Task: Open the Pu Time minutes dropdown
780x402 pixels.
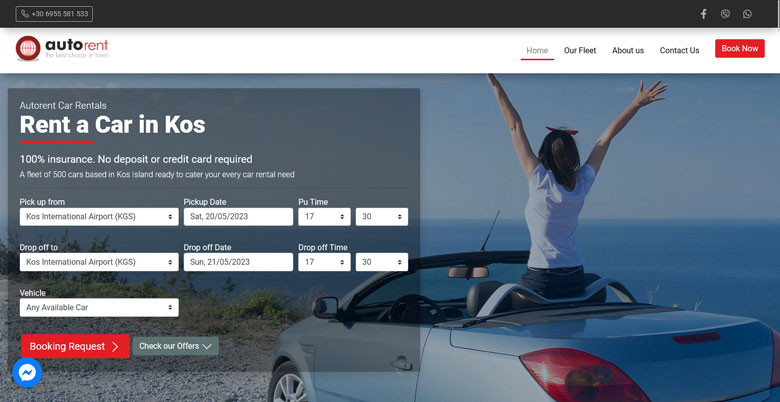Action: [382, 217]
